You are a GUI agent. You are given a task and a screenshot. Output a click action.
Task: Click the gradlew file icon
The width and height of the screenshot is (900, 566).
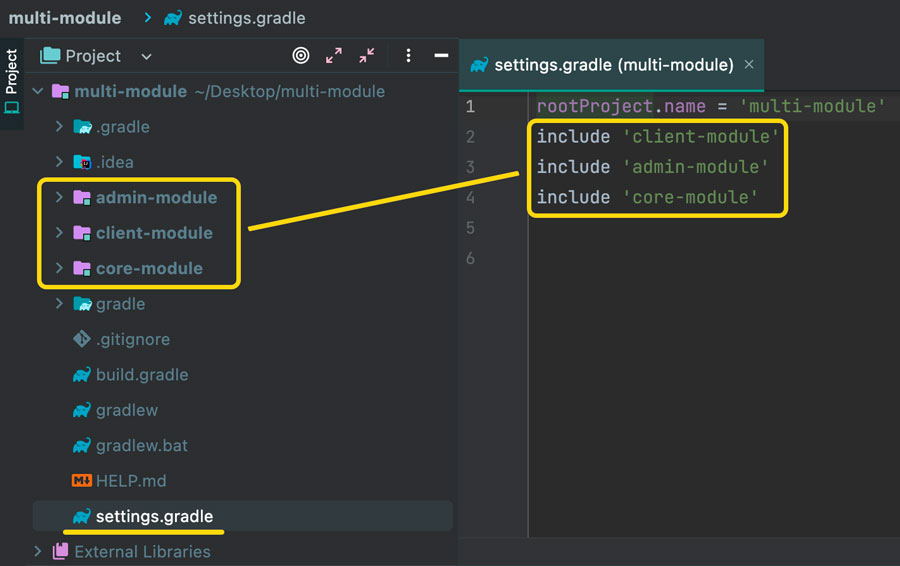(x=82, y=410)
